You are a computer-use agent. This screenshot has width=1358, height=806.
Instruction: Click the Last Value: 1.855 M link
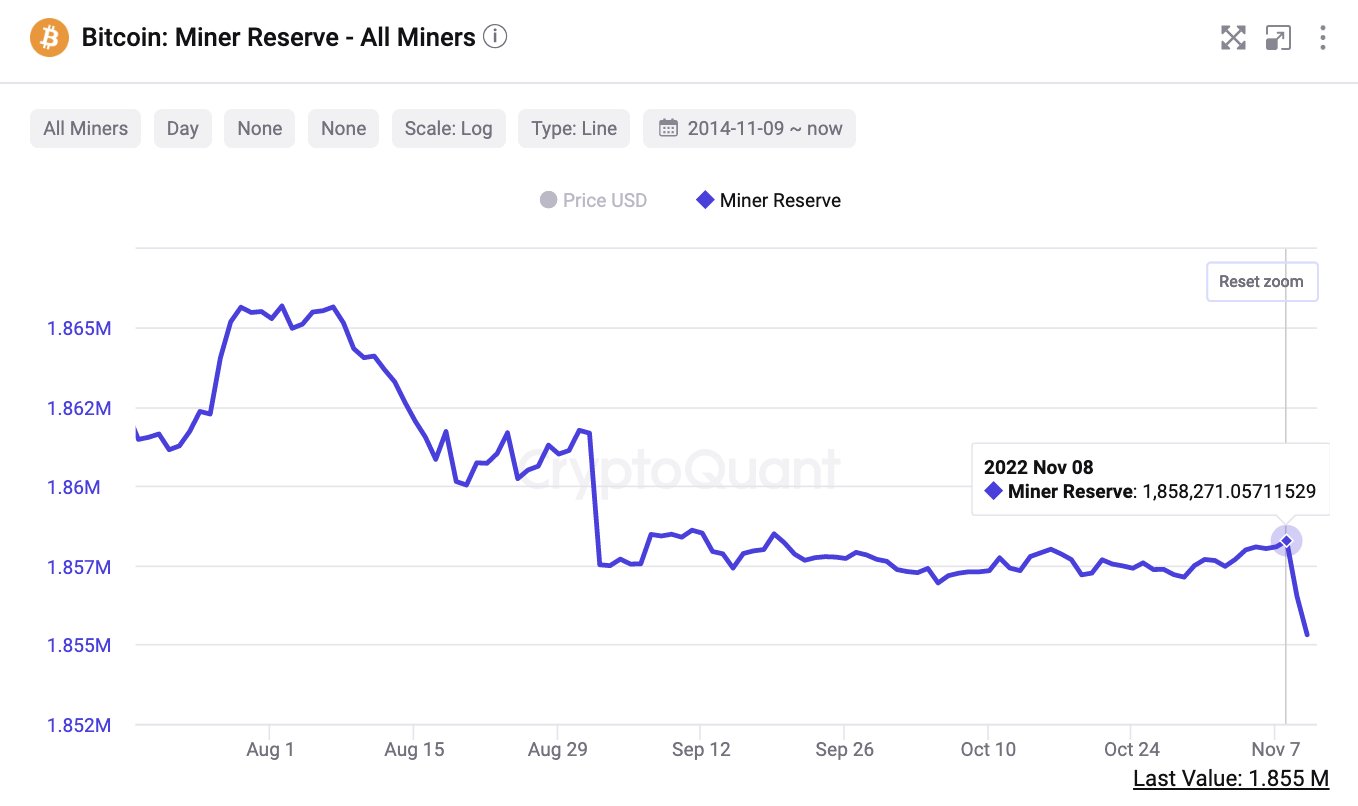click(1230, 778)
